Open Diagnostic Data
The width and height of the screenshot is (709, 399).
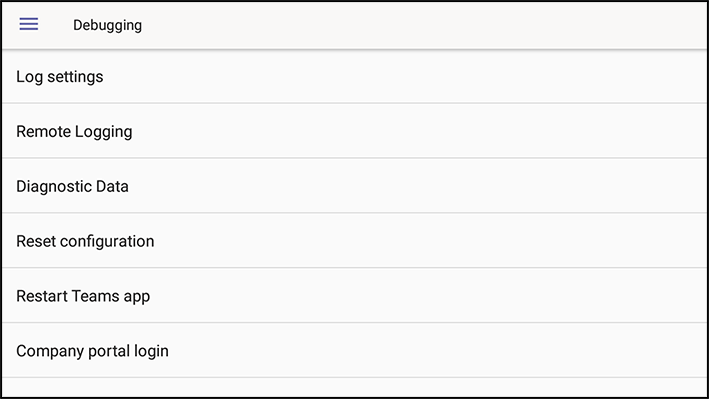(354, 186)
